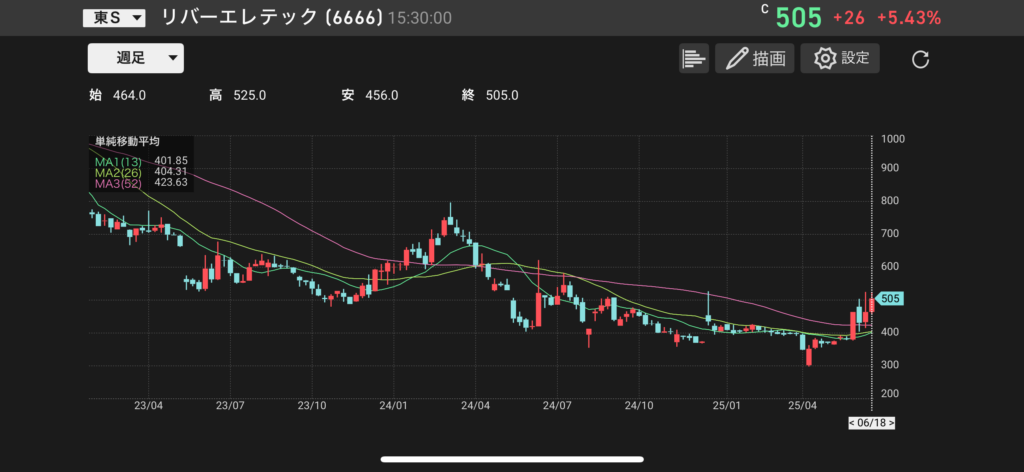The width and height of the screenshot is (1024, 472).
Task: Click the 23/04 date axis label
Action: coord(148,405)
